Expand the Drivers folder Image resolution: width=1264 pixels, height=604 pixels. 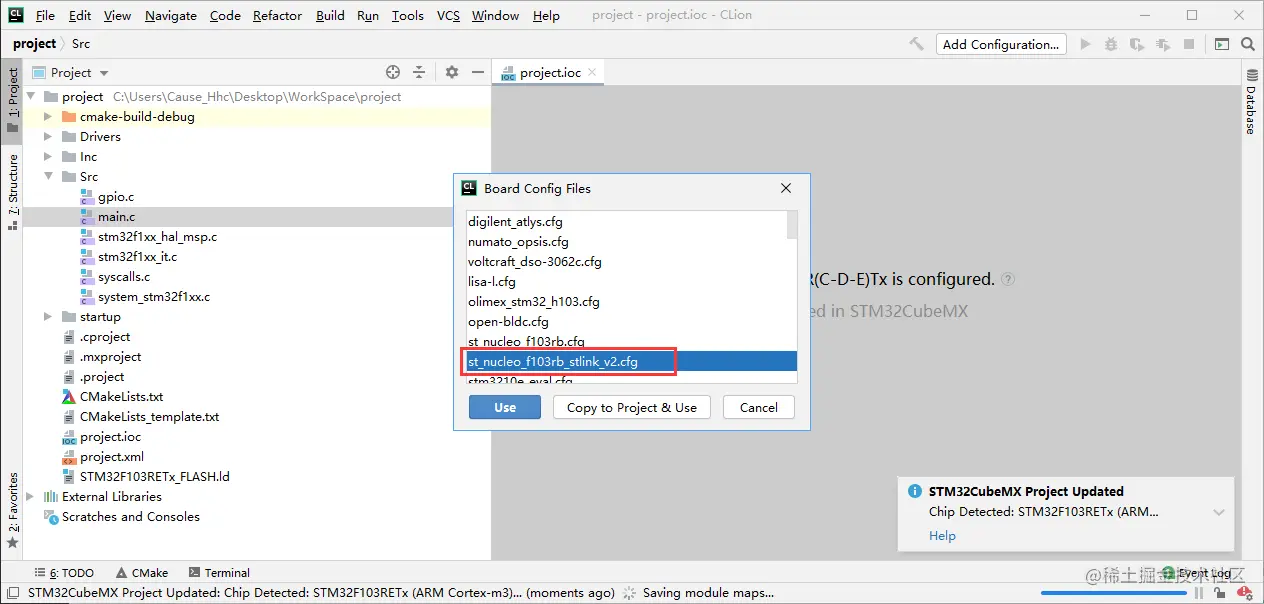click(48, 137)
